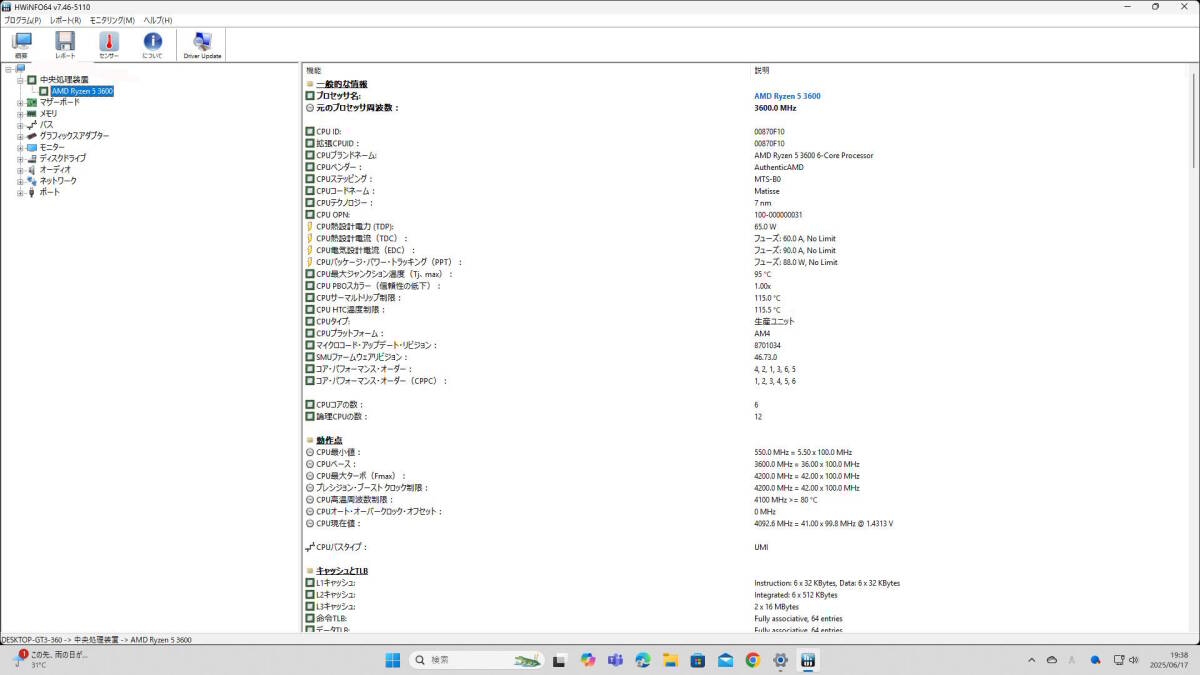Screen dimensions: 1200x675
Task: Select the AuthenticAMD vendor value
Action: coord(779,167)
